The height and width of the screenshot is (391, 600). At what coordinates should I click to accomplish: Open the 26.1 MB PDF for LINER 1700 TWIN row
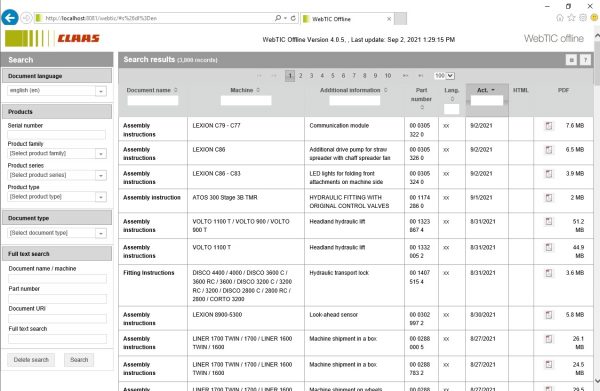(549, 339)
